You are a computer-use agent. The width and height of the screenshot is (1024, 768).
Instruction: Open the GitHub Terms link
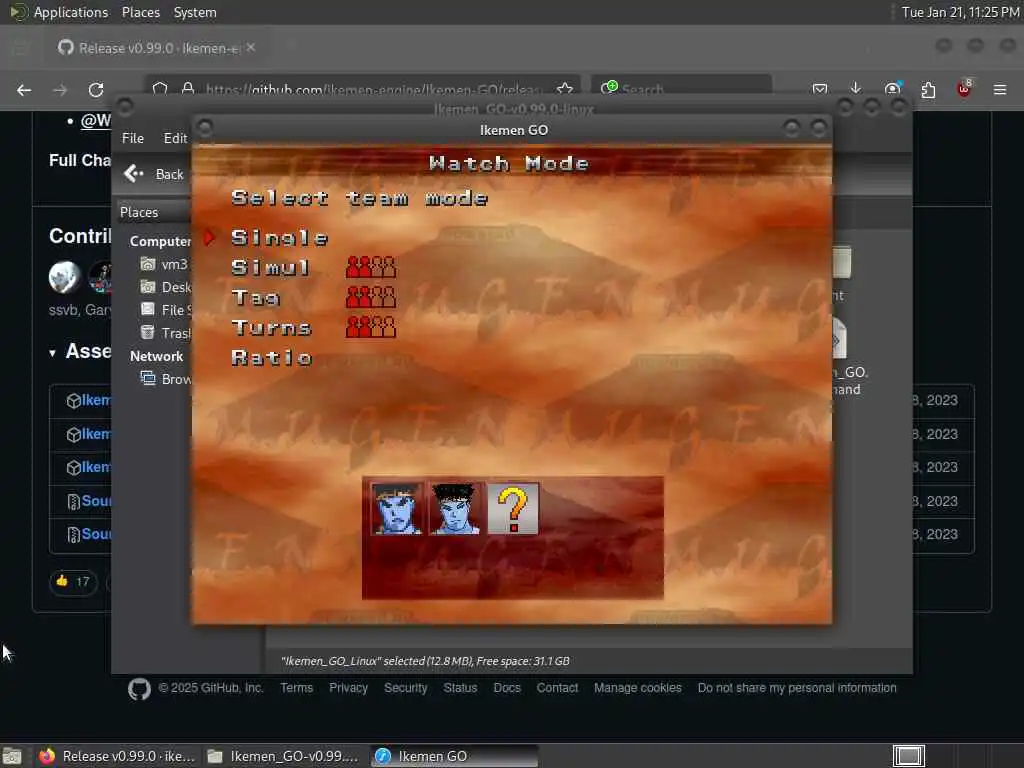click(296, 688)
